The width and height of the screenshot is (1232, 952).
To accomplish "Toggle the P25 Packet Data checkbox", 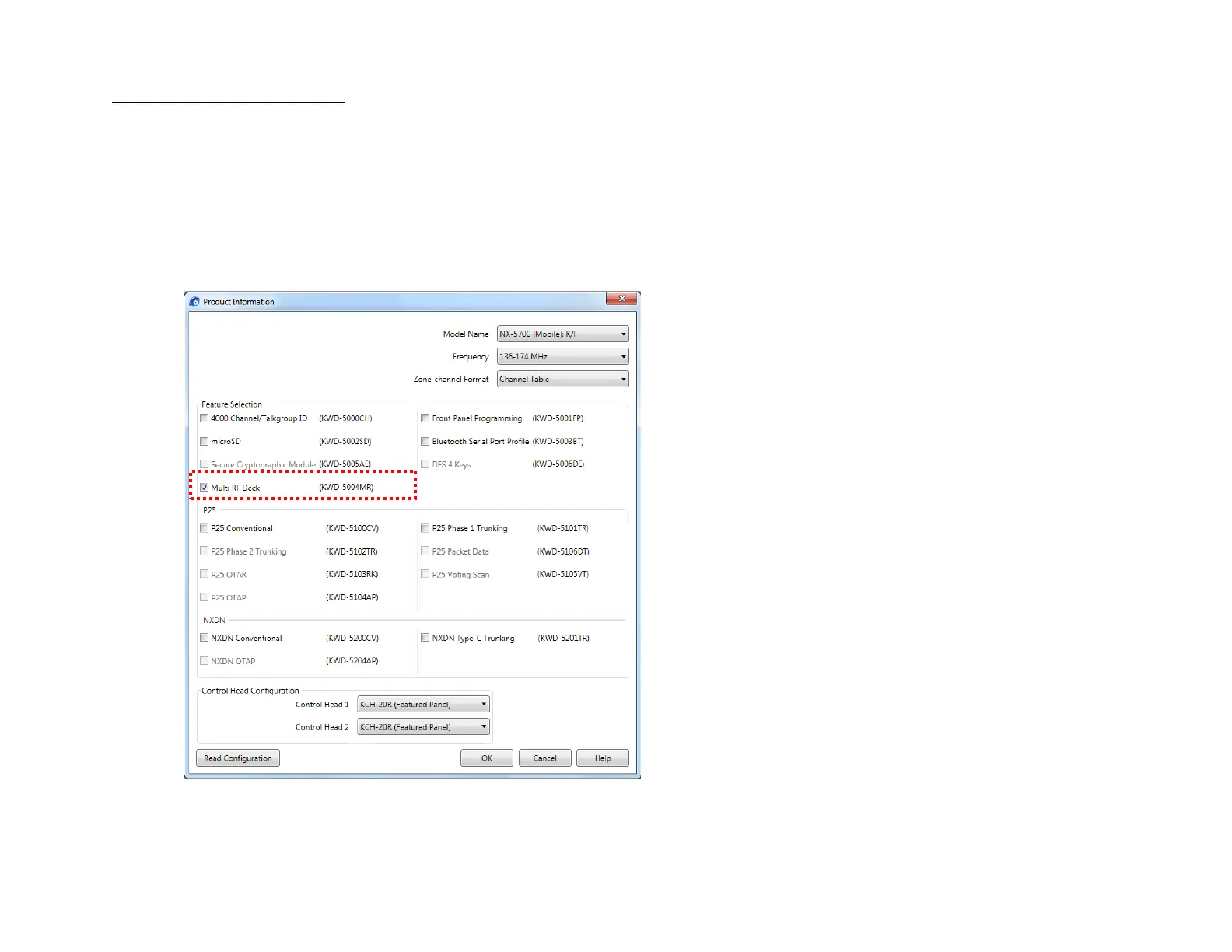I will 425,551.
